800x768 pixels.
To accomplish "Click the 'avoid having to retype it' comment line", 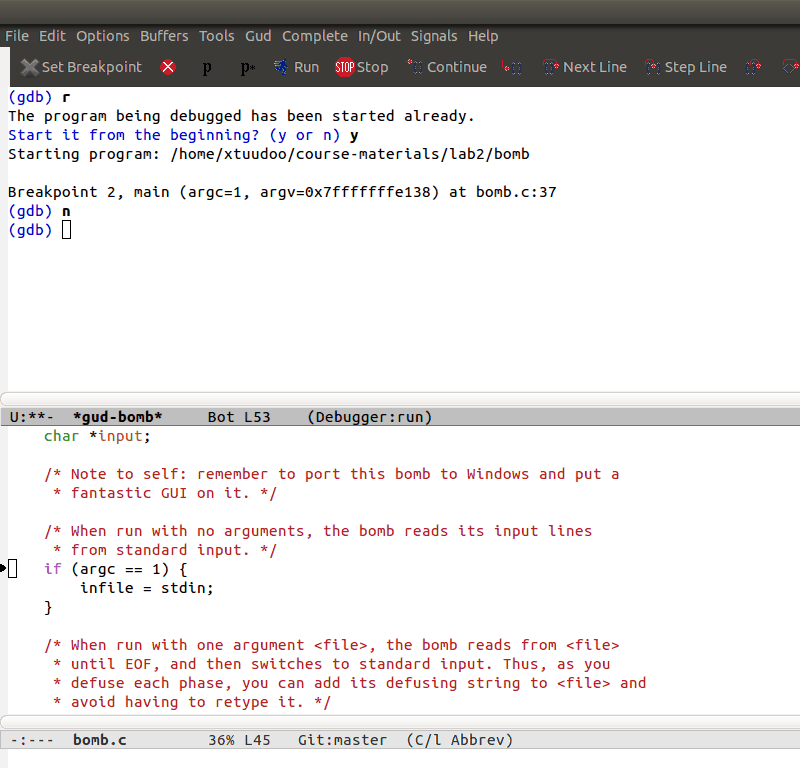I will click(192, 702).
